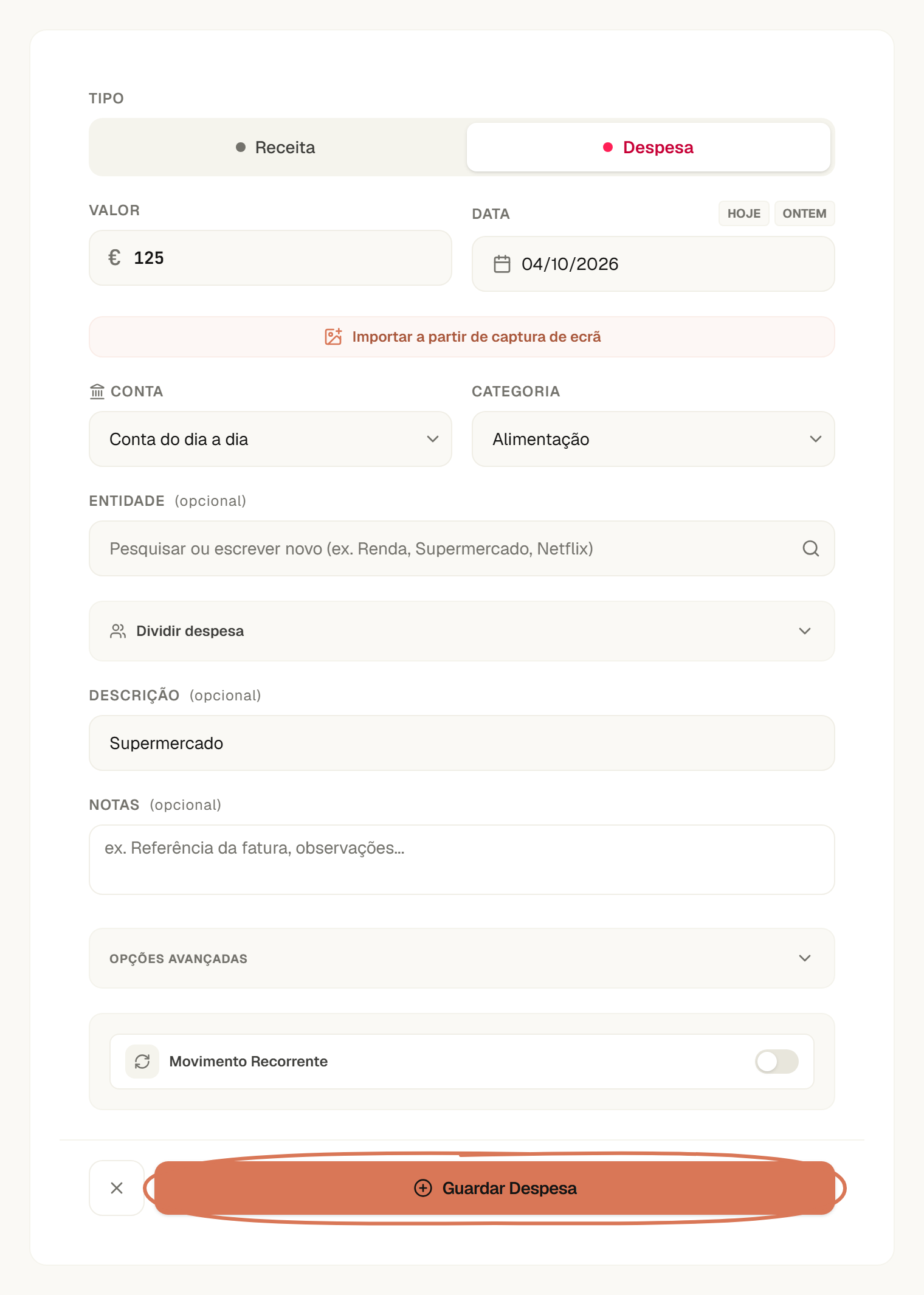This screenshot has height=1295, width=924.
Task: Open the Alimentação category dropdown
Action: point(653,439)
